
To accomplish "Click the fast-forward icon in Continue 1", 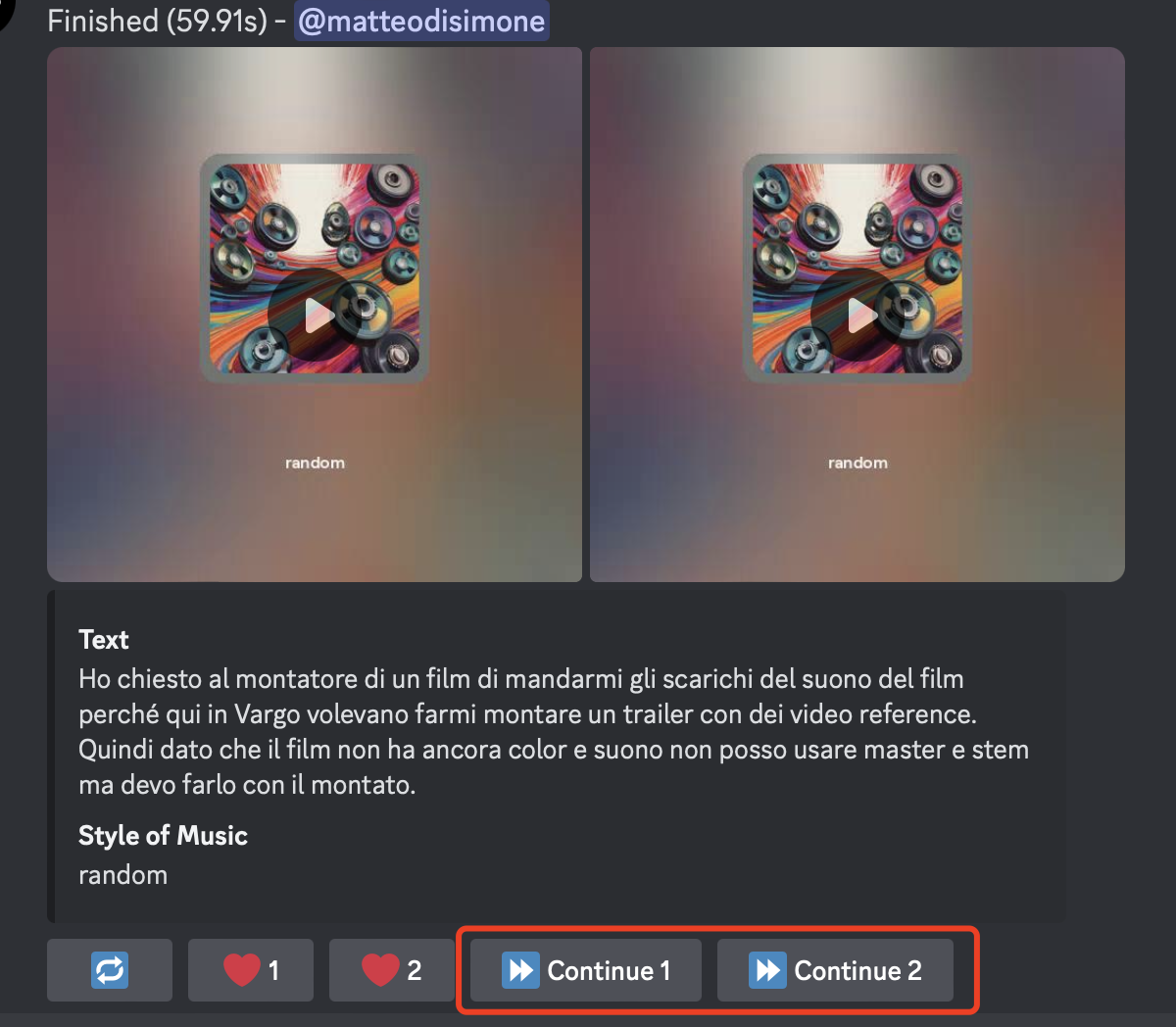I will coord(520,970).
